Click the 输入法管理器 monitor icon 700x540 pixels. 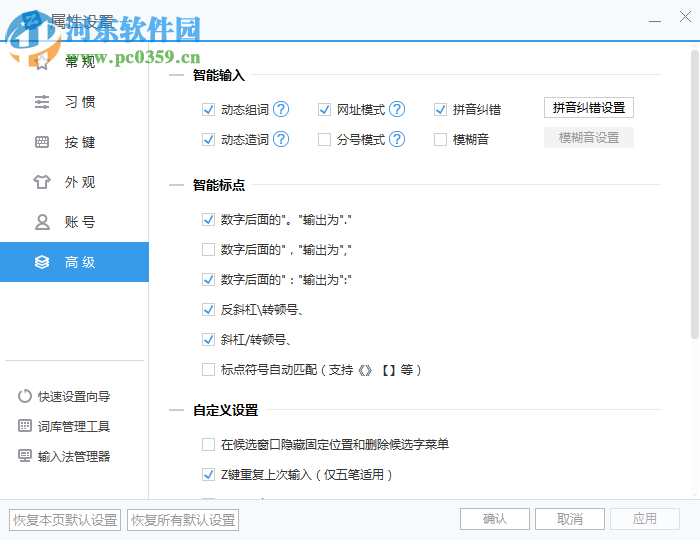25,456
